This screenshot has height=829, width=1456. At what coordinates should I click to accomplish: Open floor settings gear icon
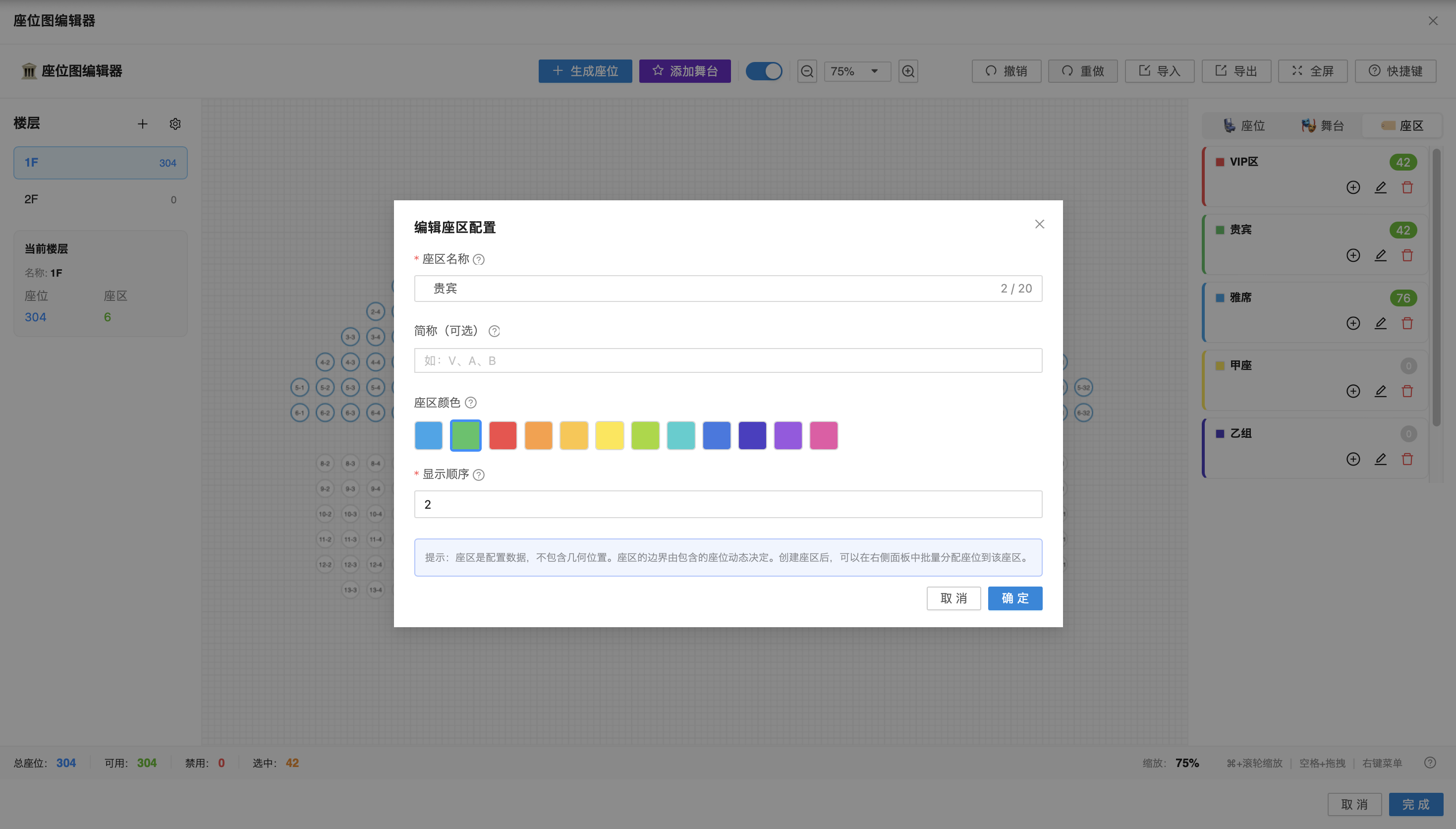[x=175, y=123]
